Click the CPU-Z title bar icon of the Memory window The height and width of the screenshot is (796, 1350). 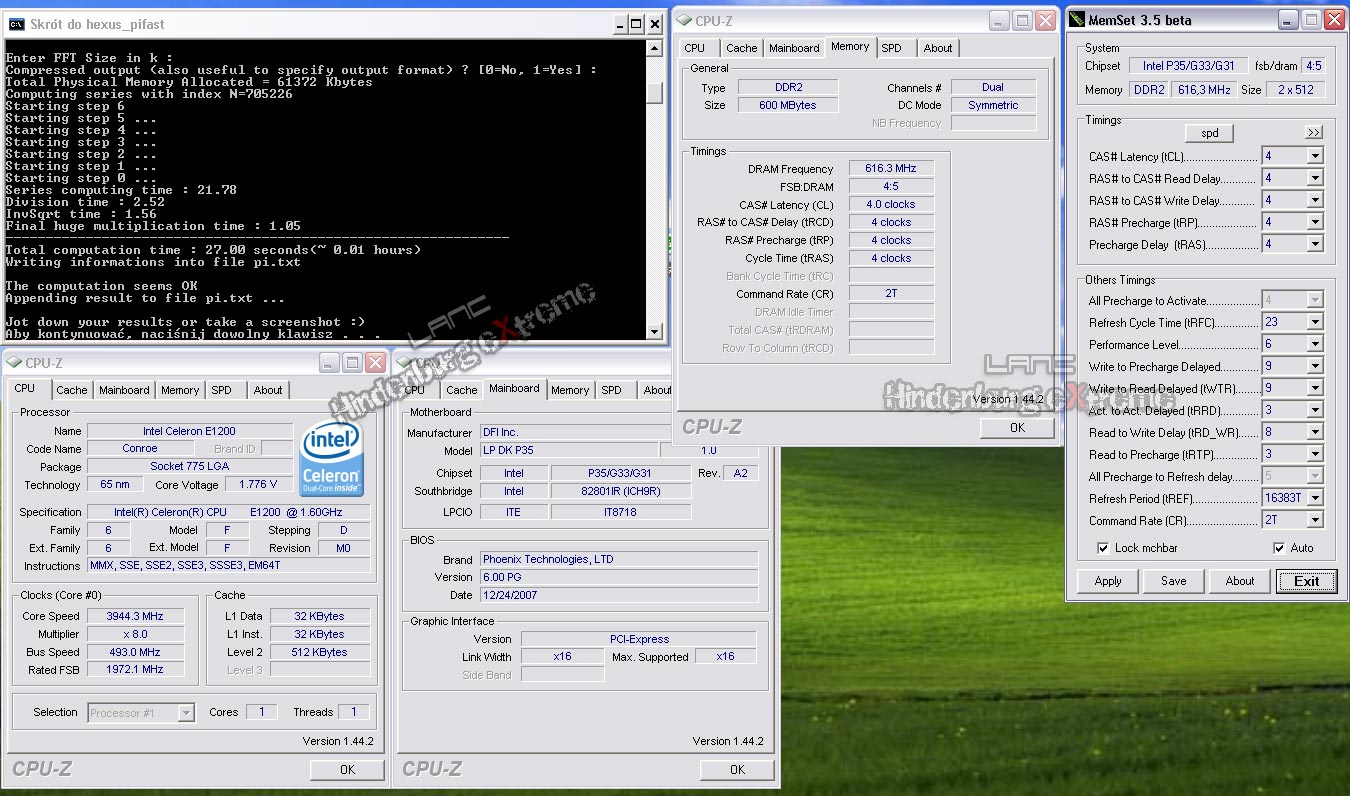683,20
